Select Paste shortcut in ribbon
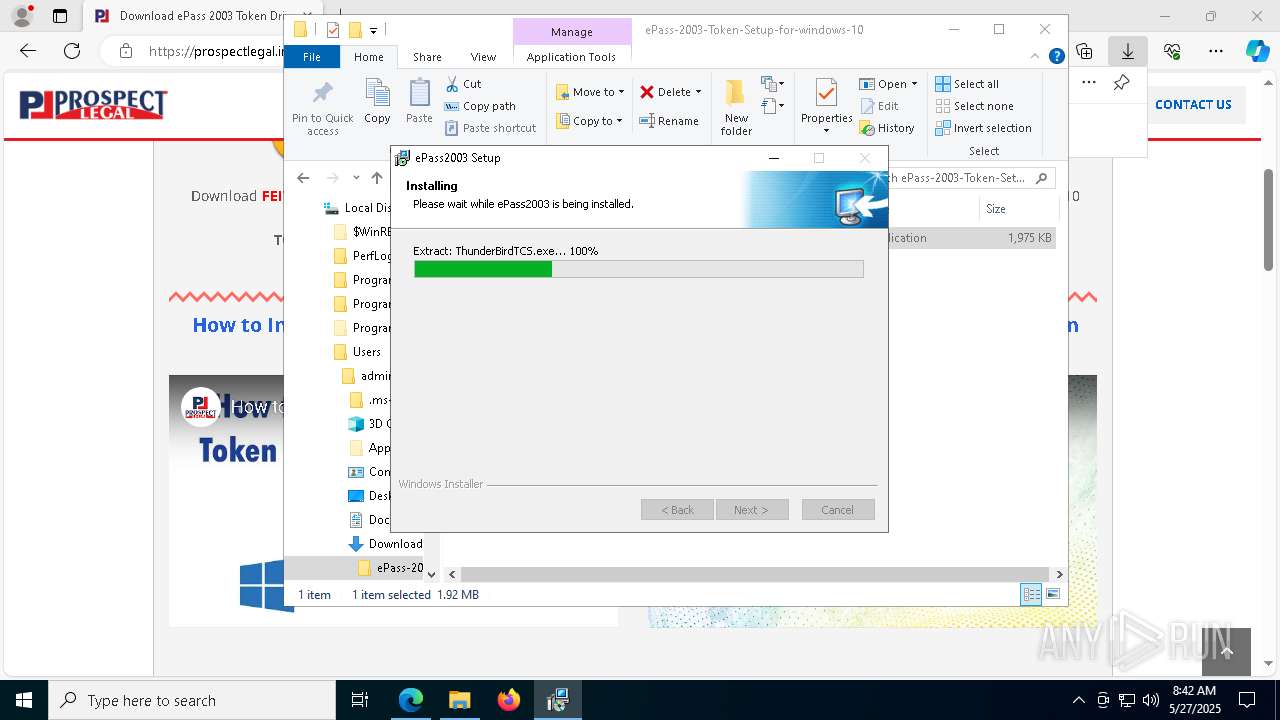This screenshot has height=720, width=1280. (490, 128)
